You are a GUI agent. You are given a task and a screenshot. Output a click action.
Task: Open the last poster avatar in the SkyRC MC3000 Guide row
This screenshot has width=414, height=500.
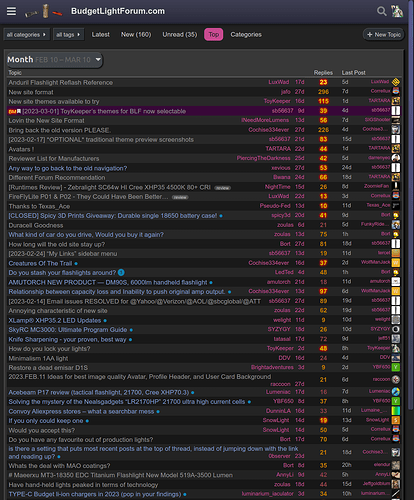click(x=396, y=329)
